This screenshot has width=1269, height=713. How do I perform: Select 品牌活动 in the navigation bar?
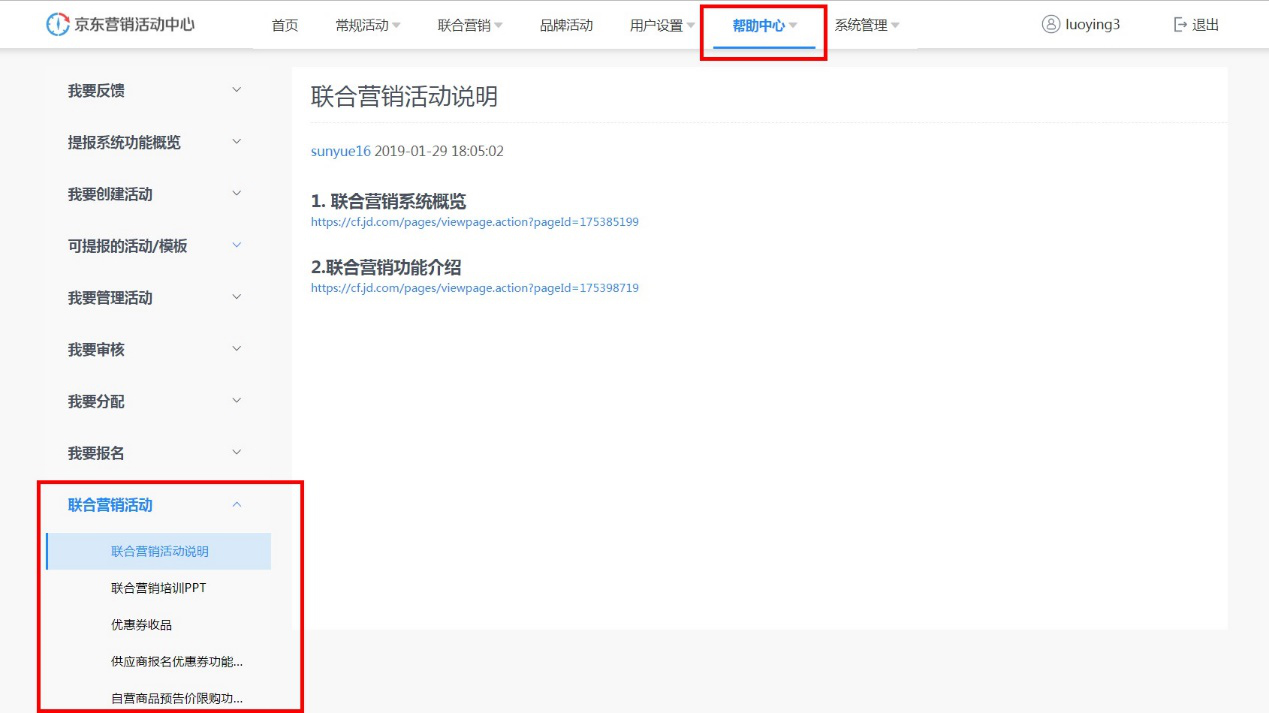pos(566,25)
